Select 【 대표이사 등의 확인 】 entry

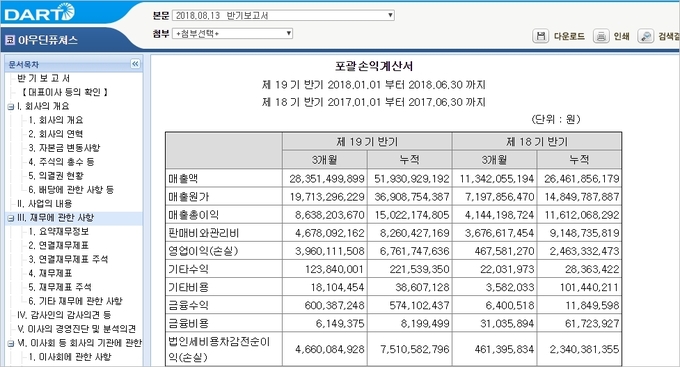65,92
